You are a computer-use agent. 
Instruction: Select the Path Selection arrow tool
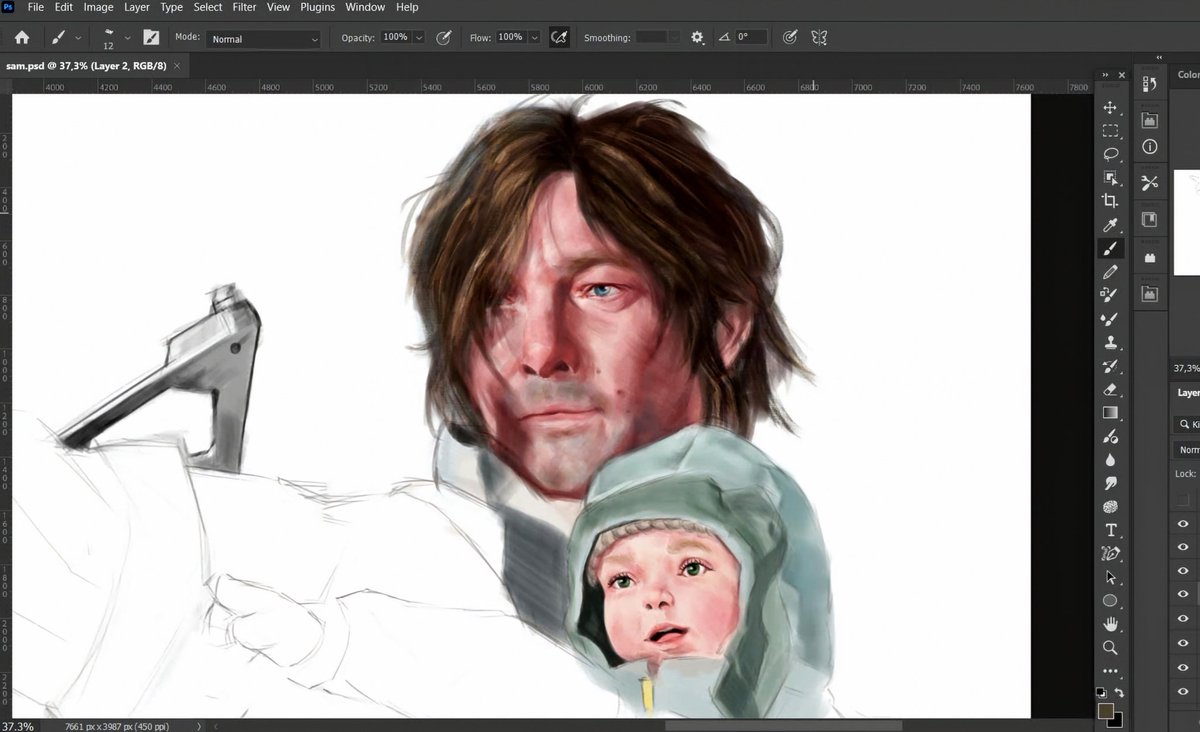point(1110,577)
